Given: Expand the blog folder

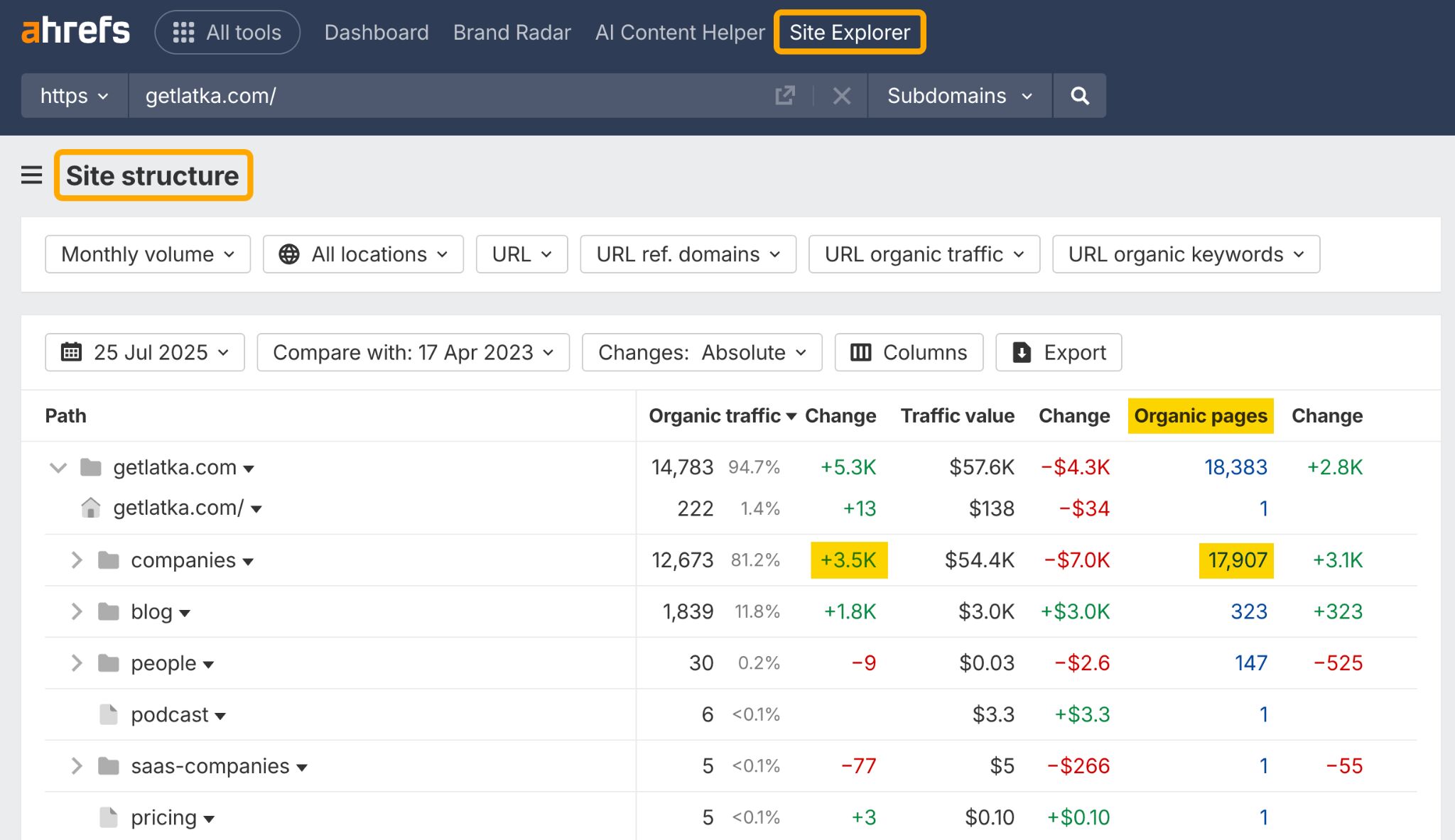Looking at the screenshot, I should pyautogui.click(x=76, y=611).
